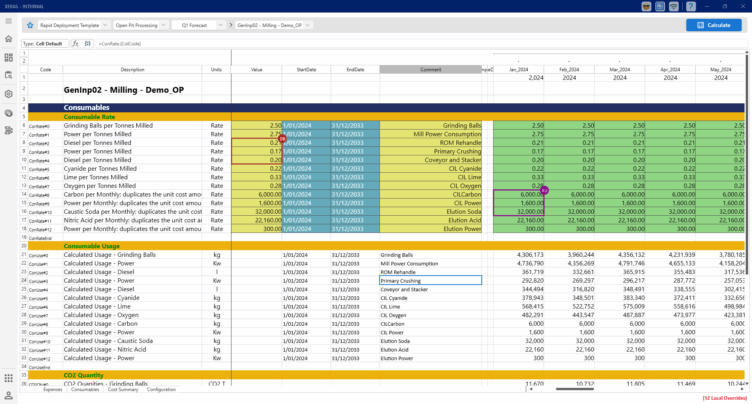This screenshot has width=752, height=404.
Task: Open the apps grid icon in sidebar
Action: tap(9, 378)
